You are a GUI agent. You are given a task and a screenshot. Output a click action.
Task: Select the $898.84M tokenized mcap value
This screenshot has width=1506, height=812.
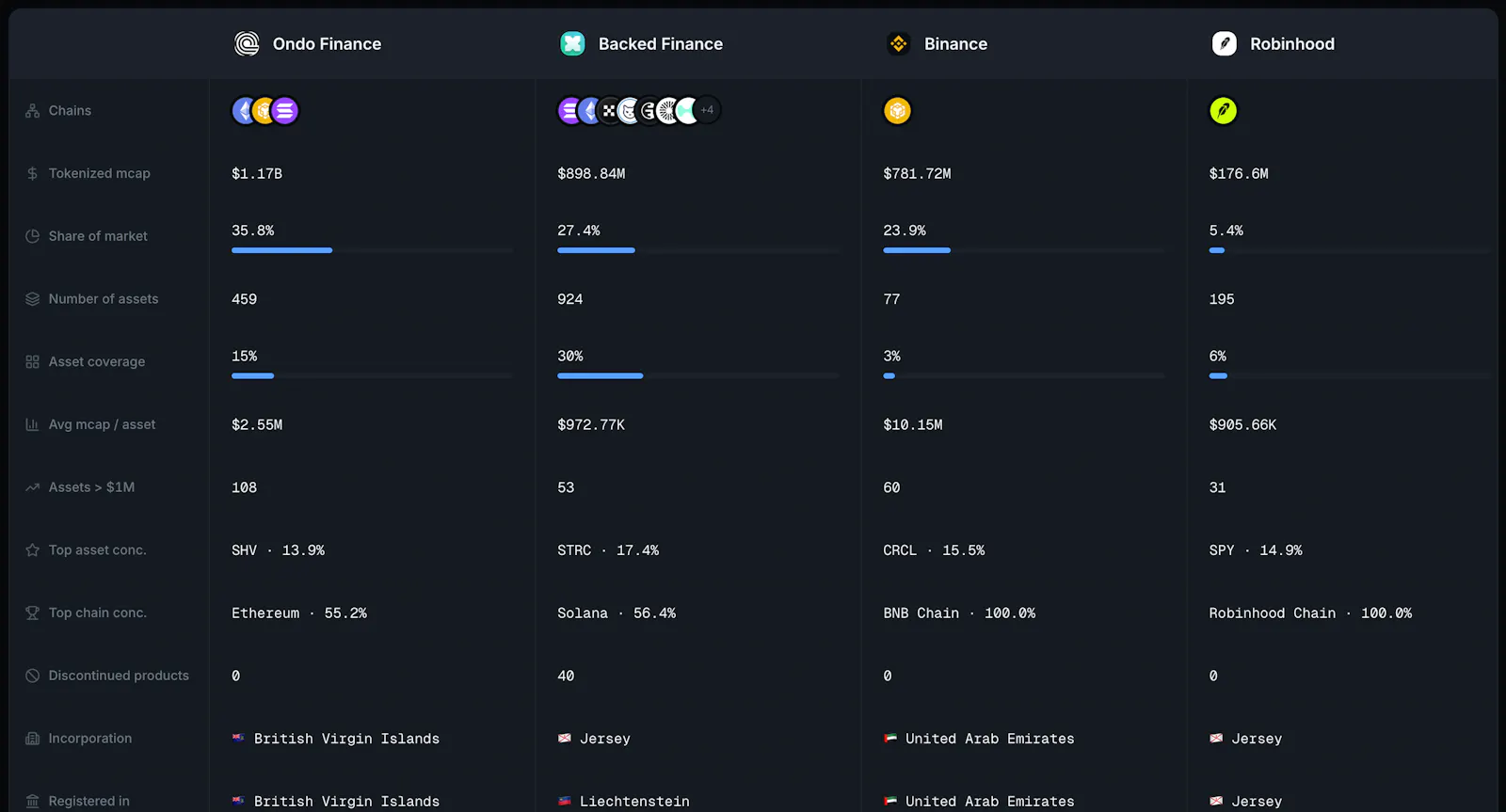coord(591,173)
